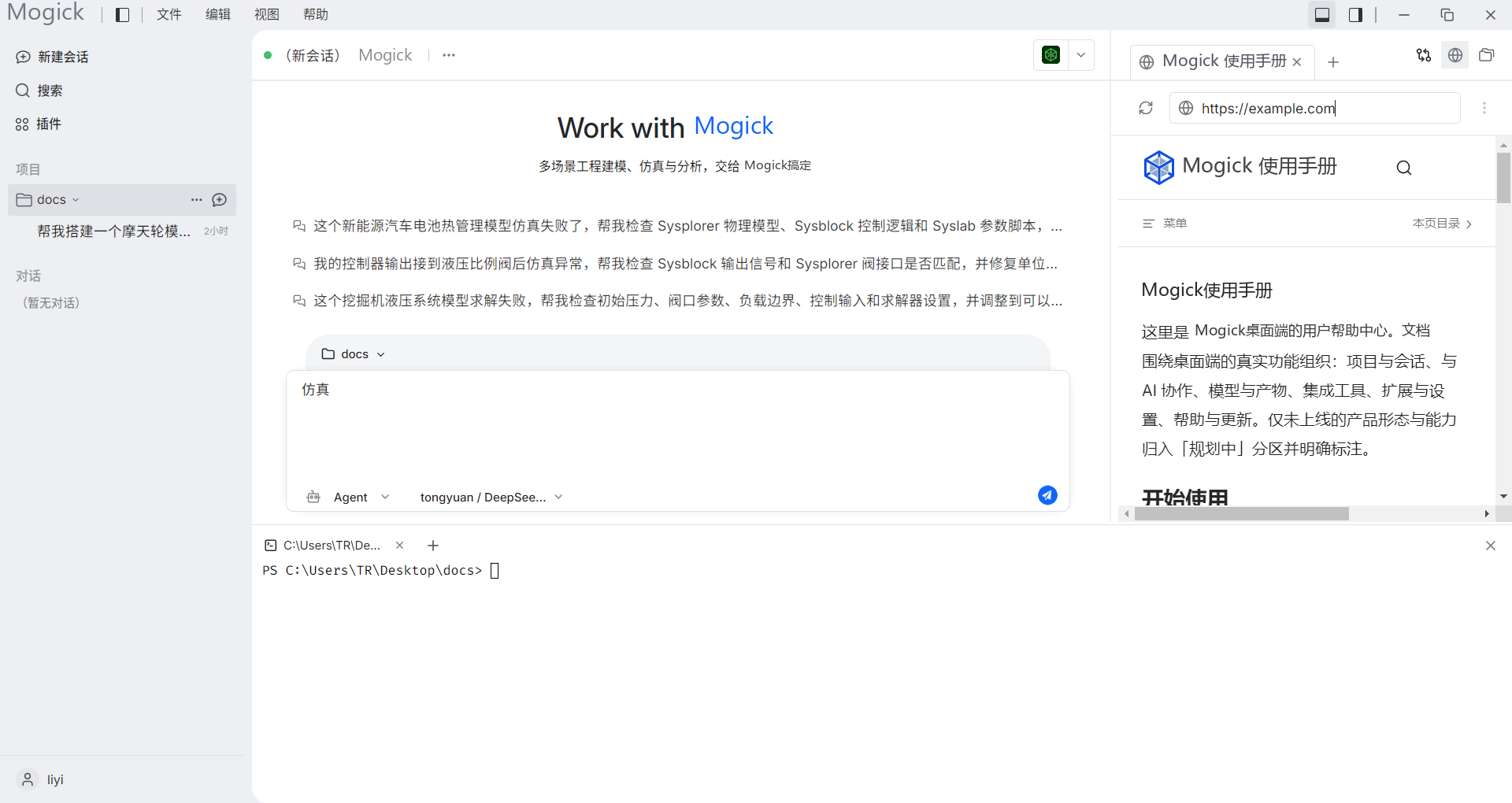
Task: Select the 液压比例阀 controller suggestion prompt
Action: (677, 264)
